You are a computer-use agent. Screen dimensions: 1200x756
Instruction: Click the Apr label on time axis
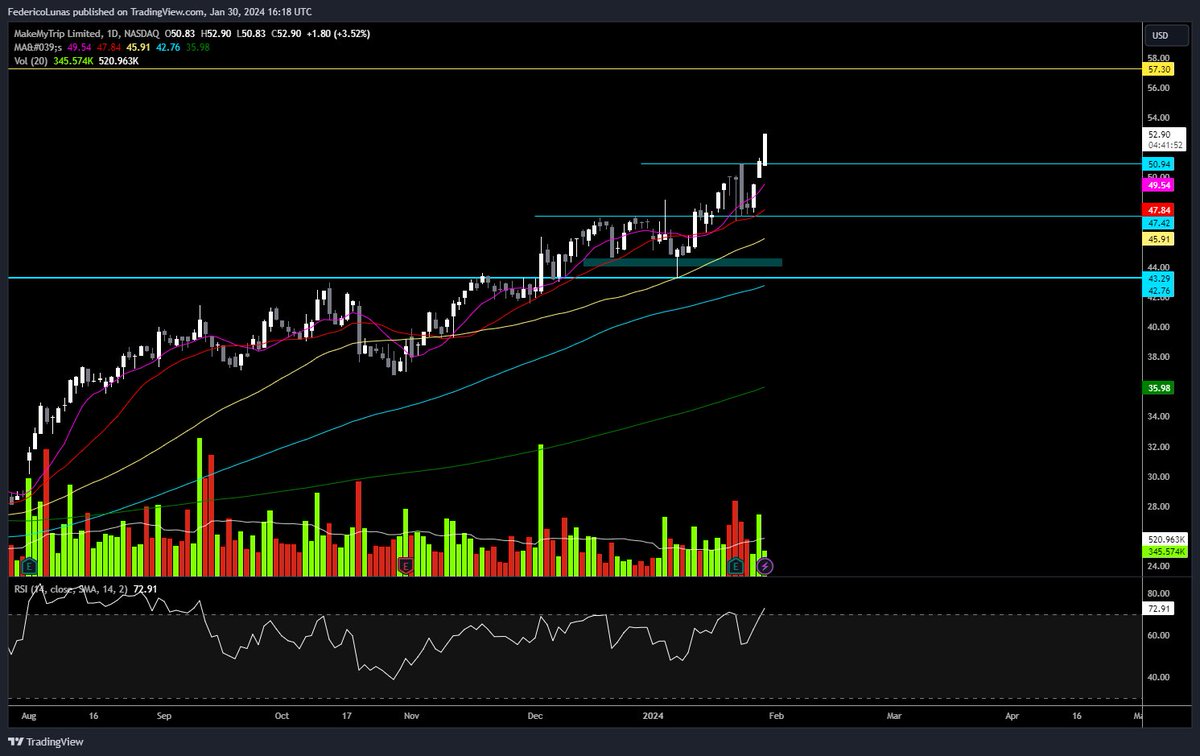pos(1012,716)
